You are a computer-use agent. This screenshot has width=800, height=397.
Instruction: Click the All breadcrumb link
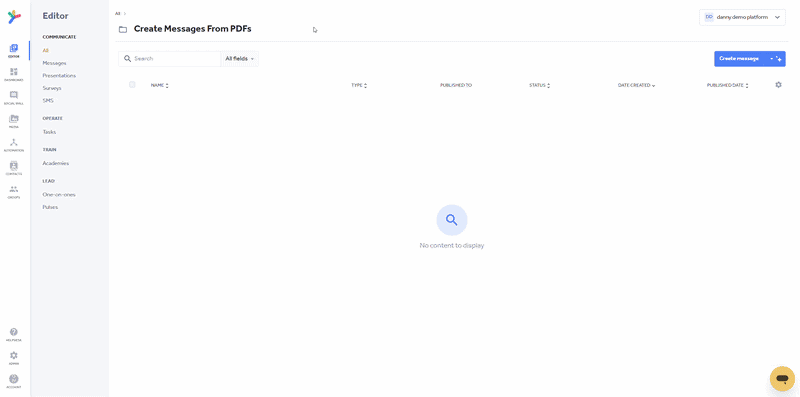coord(118,13)
